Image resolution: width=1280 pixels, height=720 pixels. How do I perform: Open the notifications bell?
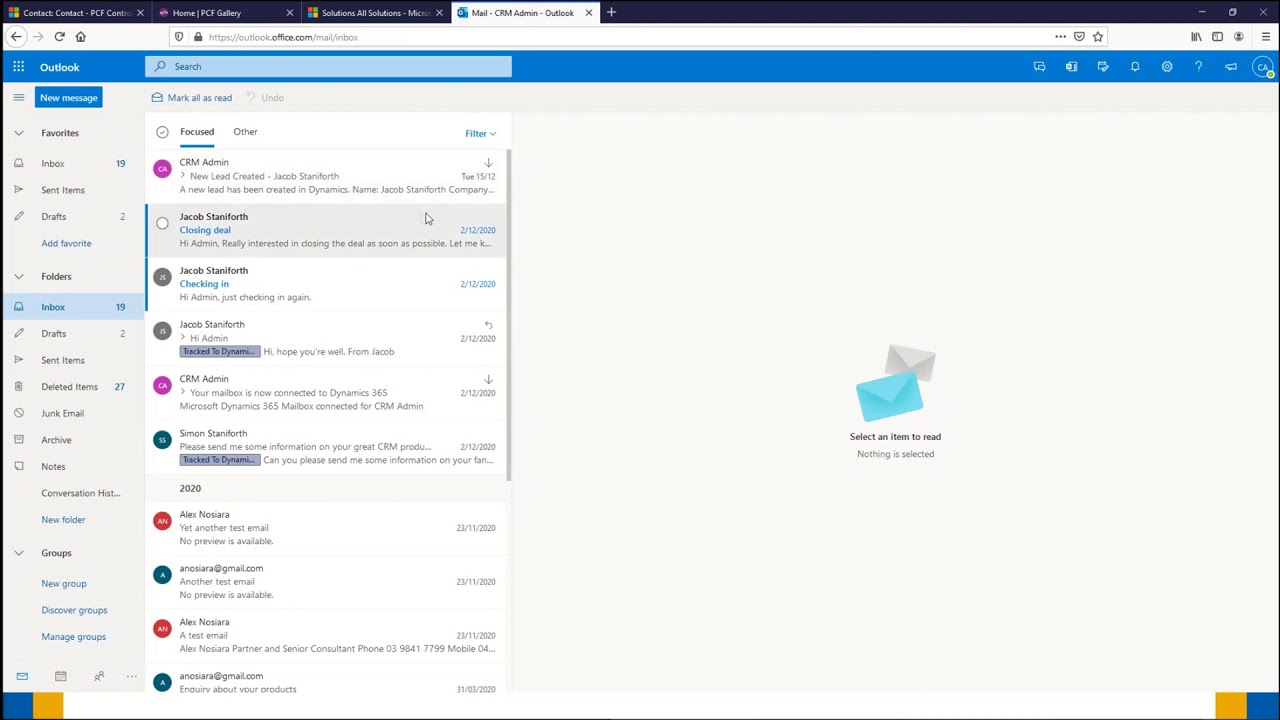pos(1135,67)
